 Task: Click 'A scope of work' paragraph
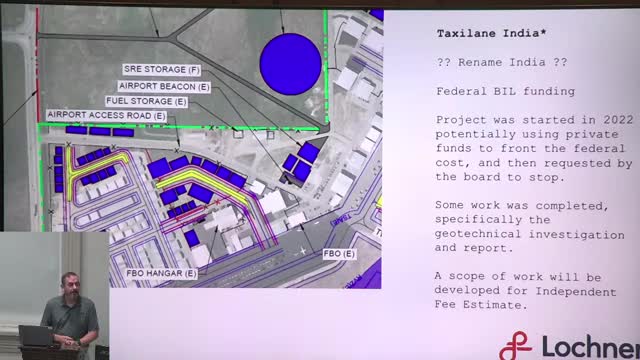tap(525, 291)
